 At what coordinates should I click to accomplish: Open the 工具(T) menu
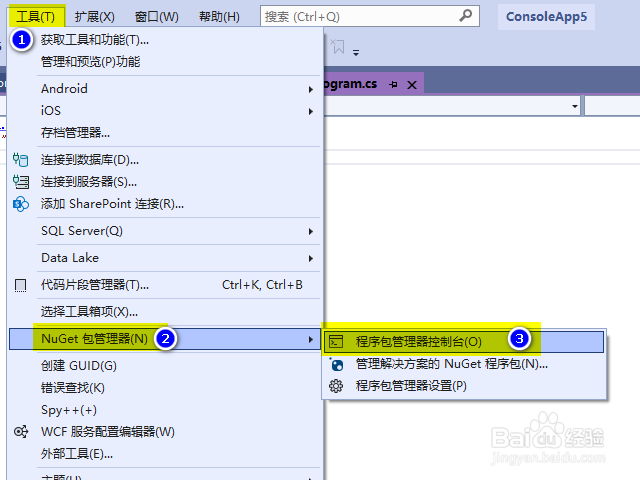(36, 17)
